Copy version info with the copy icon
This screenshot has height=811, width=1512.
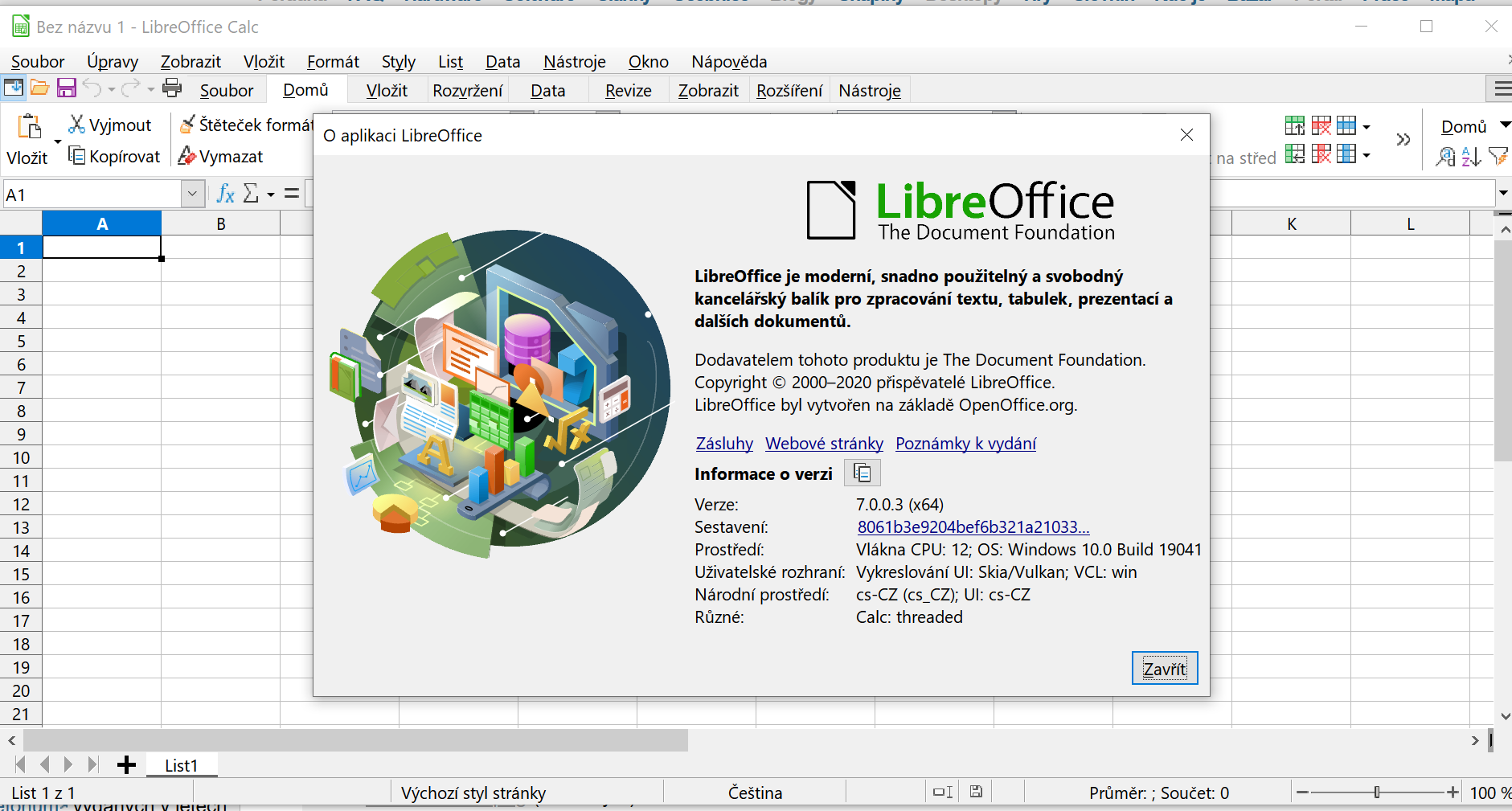[863, 473]
